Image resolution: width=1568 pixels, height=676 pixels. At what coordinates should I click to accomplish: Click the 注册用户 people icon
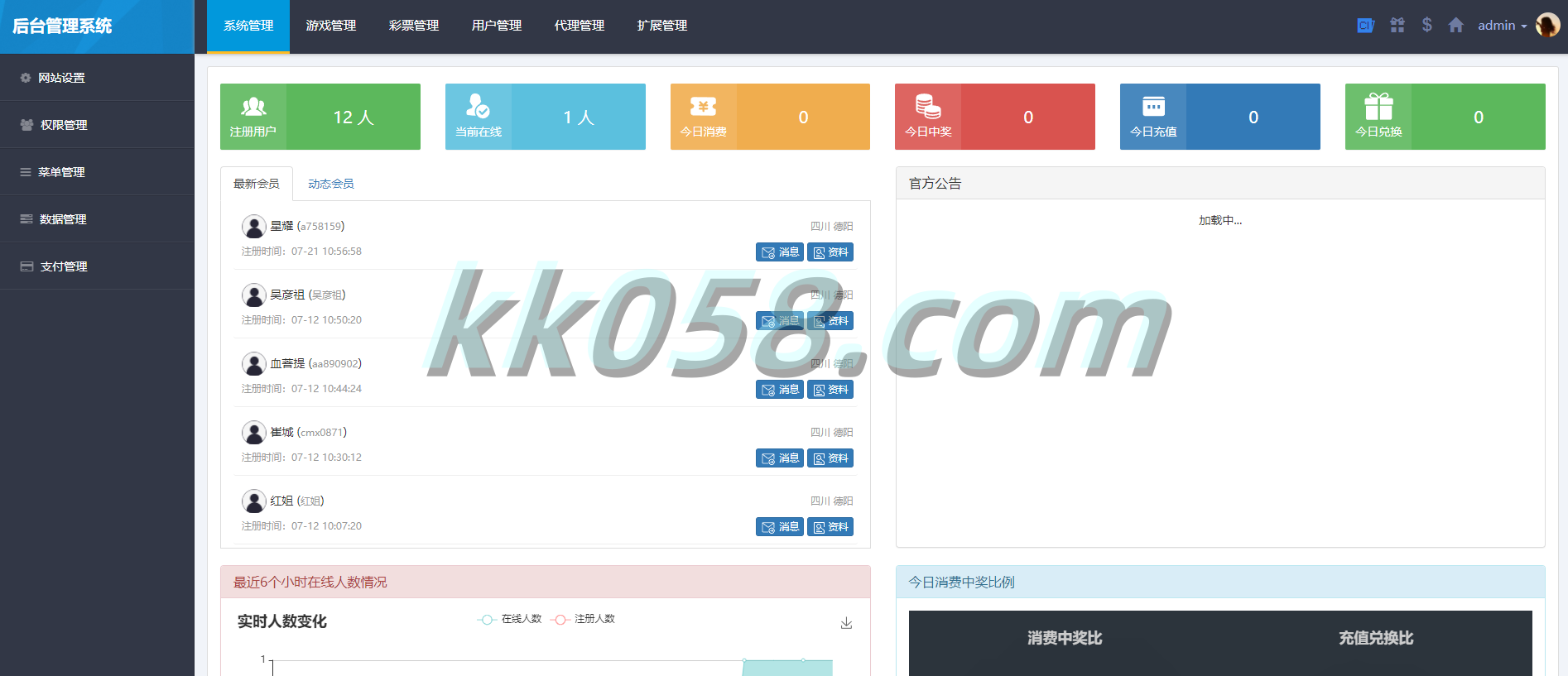[253, 107]
